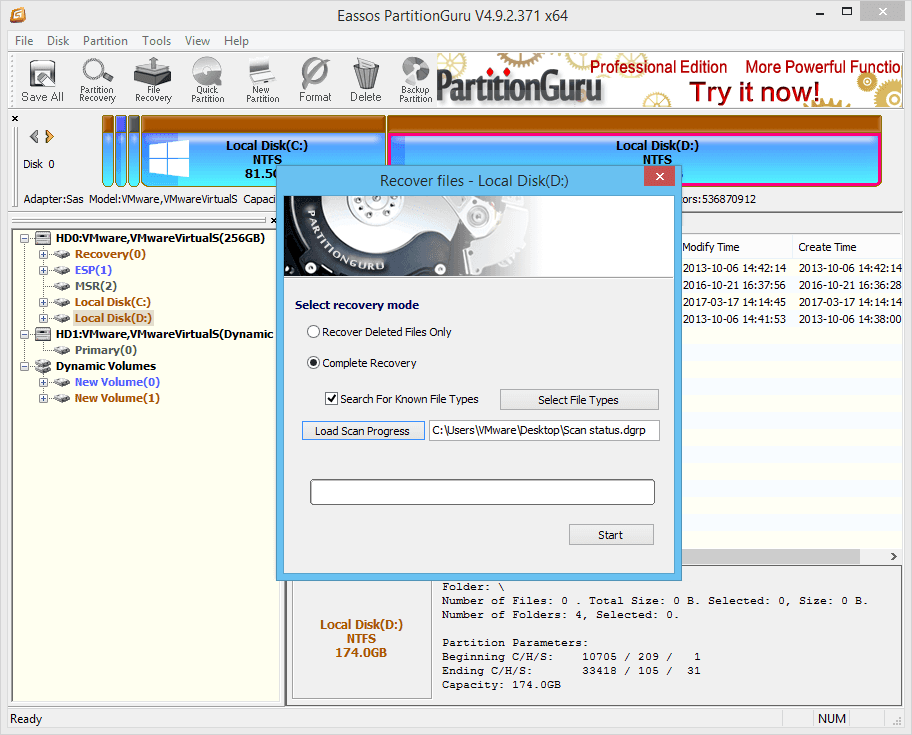Image resolution: width=912 pixels, height=735 pixels.
Task: Toggle Search For Known File Types checkbox
Action: [332, 399]
